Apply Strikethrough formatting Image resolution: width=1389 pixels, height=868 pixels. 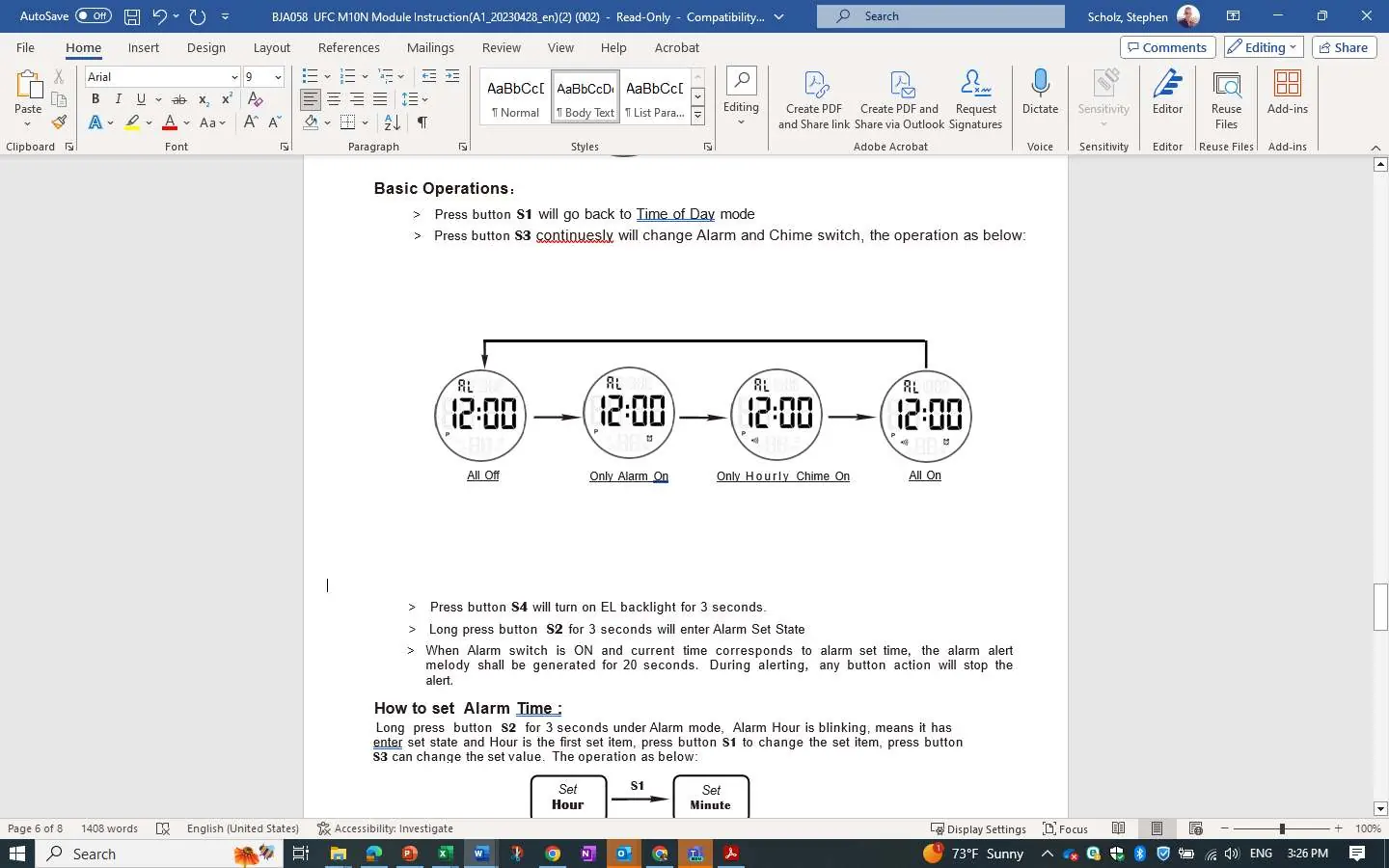tap(178, 99)
